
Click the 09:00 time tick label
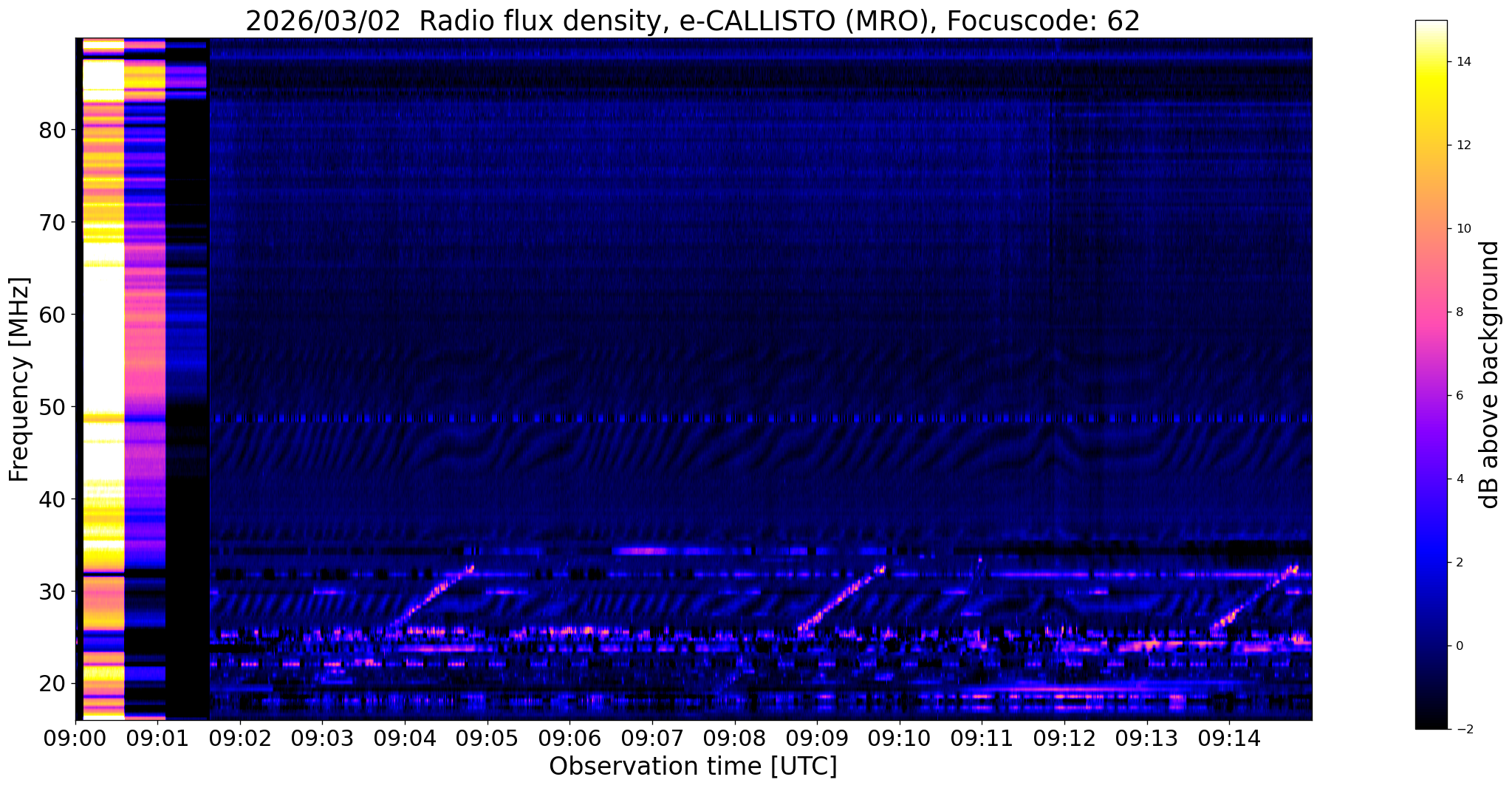click(75, 738)
